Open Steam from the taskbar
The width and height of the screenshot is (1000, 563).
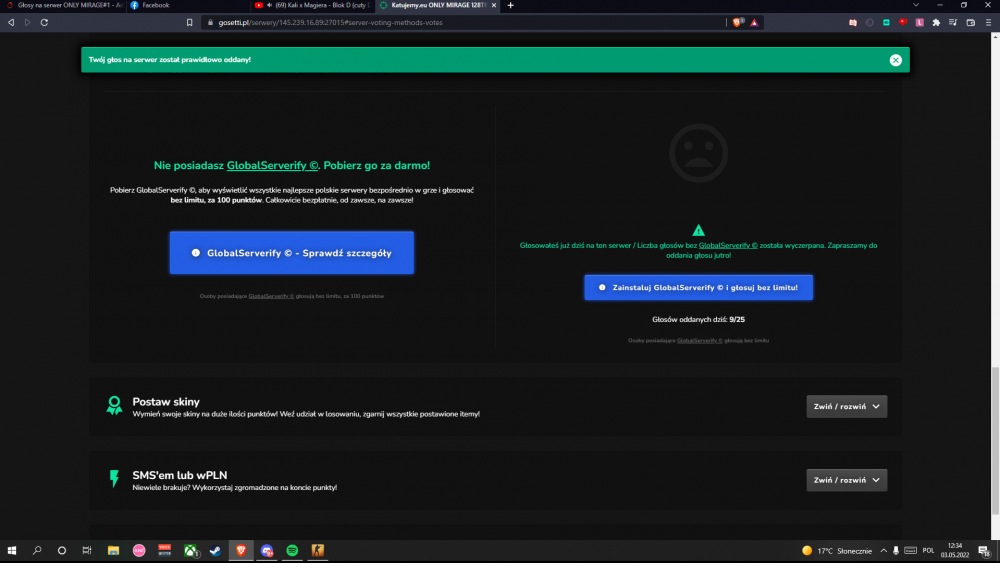(x=216, y=550)
